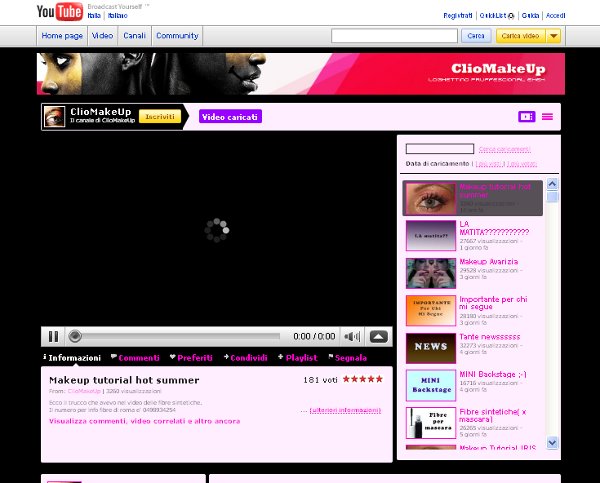The width and height of the screenshot is (600, 483).
Task: Switch to player view layout icon
Action: tap(526, 117)
